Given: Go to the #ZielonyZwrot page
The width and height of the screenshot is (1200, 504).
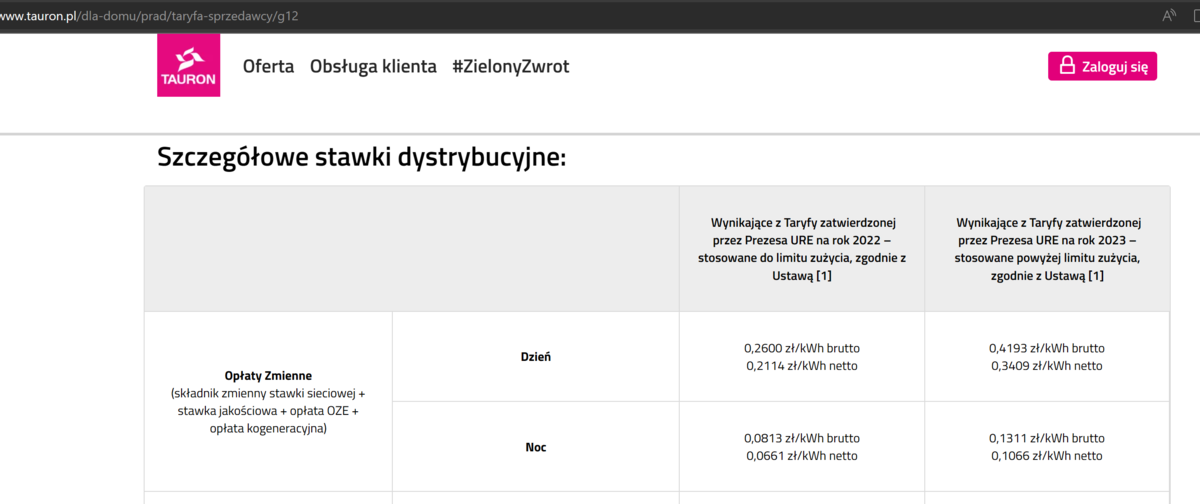Looking at the screenshot, I should 510,67.
